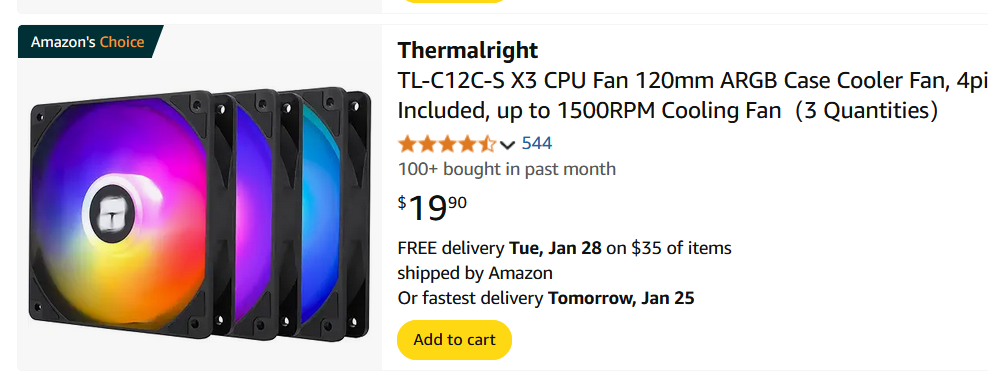Click the partially visible yellow button at top
The width and height of the screenshot is (988, 381).
pyautogui.click(x=454, y=1)
